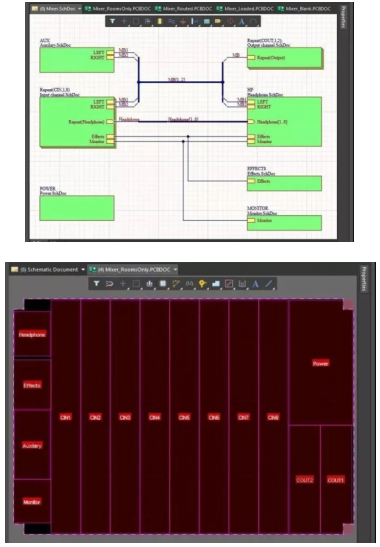Open the Properties side panel in schematic window

(343, 17)
